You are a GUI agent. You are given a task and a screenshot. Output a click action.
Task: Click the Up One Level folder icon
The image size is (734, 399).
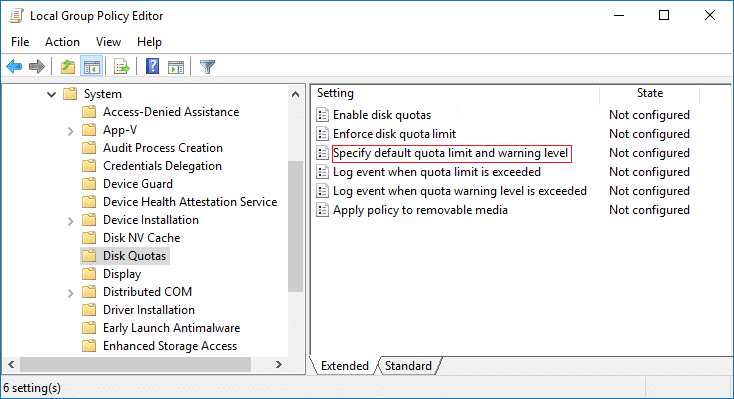tap(68, 66)
